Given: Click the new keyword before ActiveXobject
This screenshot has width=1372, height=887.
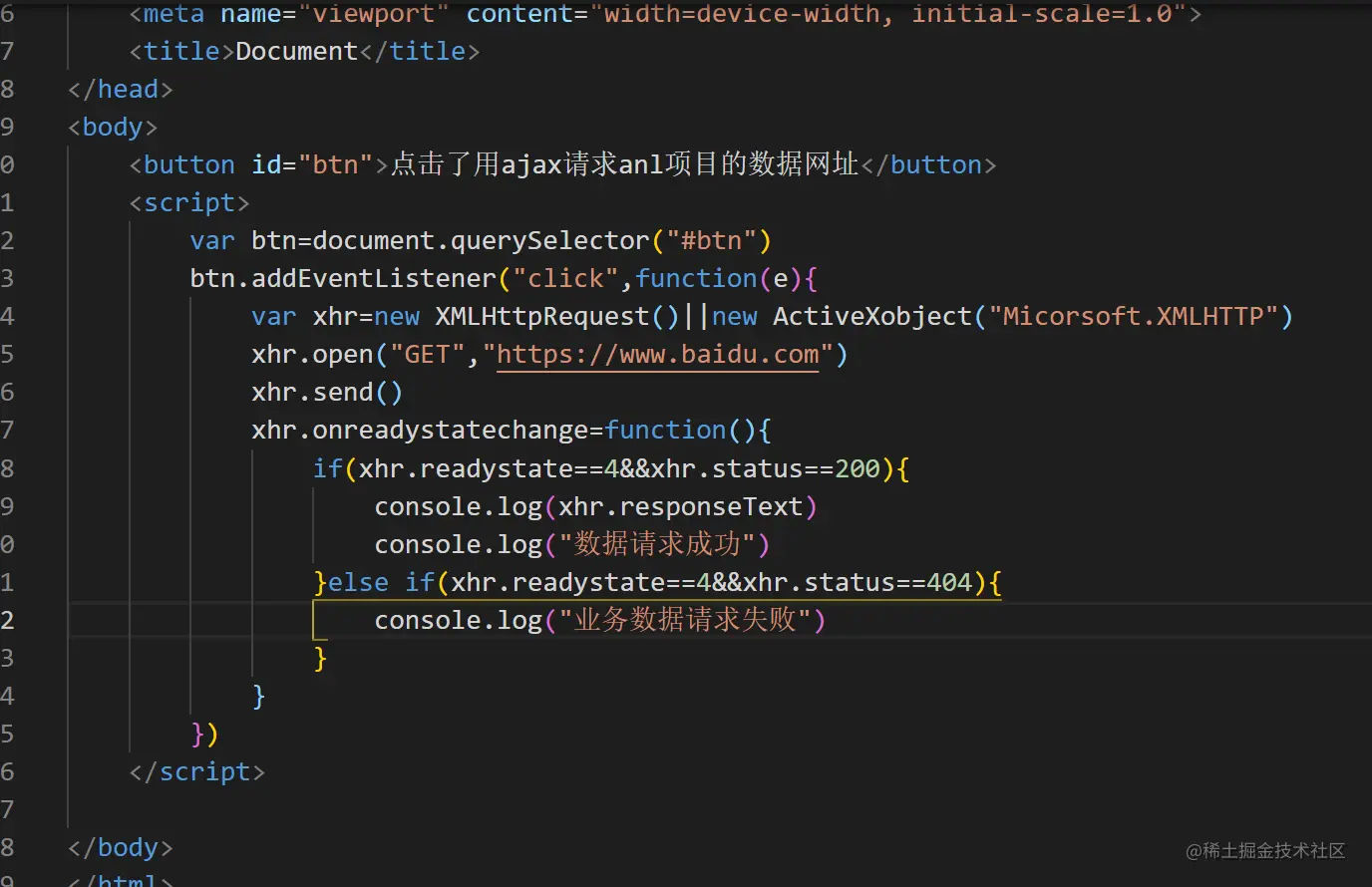Looking at the screenshot, I should point(735,316).
